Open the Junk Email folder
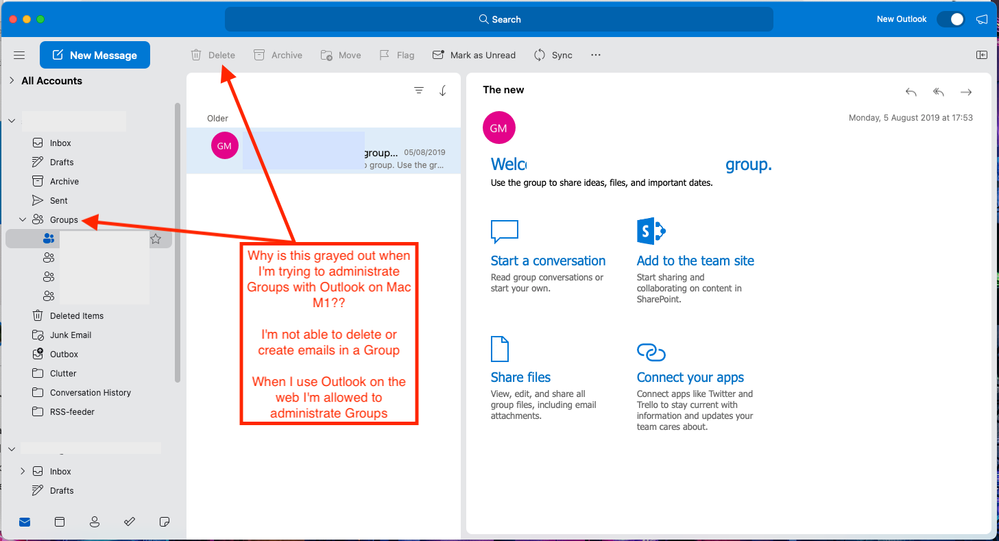Viewport: 999px width, 541px height. point(70,335)
